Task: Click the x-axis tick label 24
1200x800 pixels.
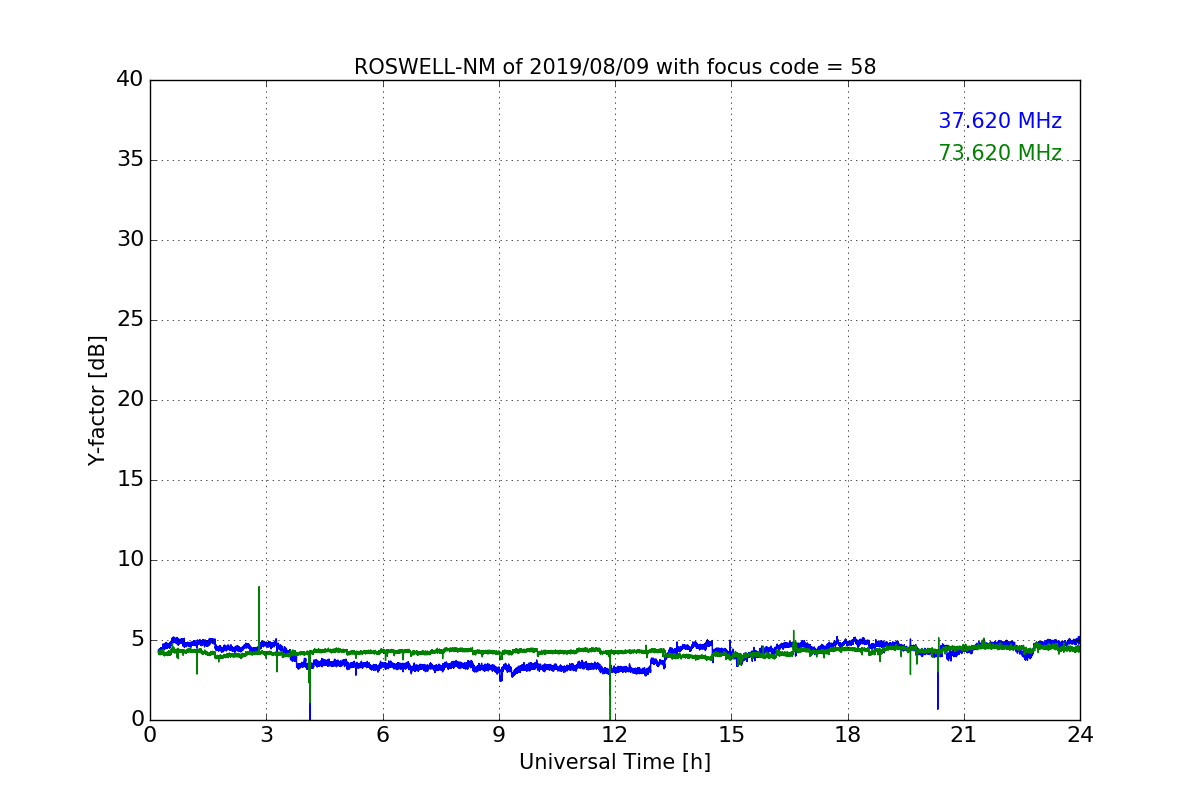Action: pos(1080,735)
